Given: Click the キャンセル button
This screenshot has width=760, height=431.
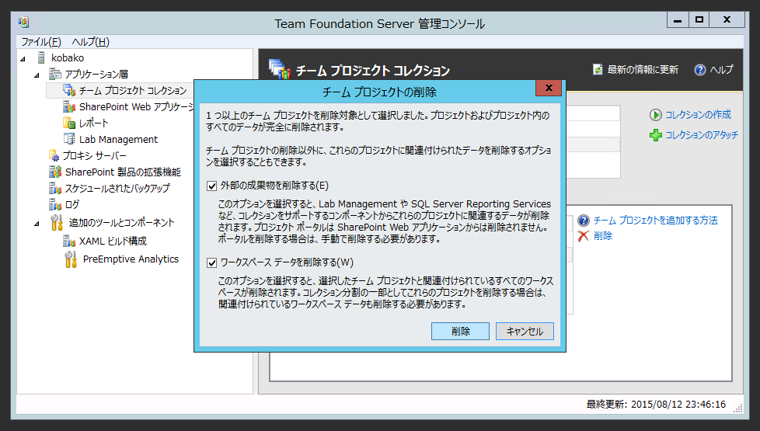Looking at the screenshot, I should coord(524,331).
